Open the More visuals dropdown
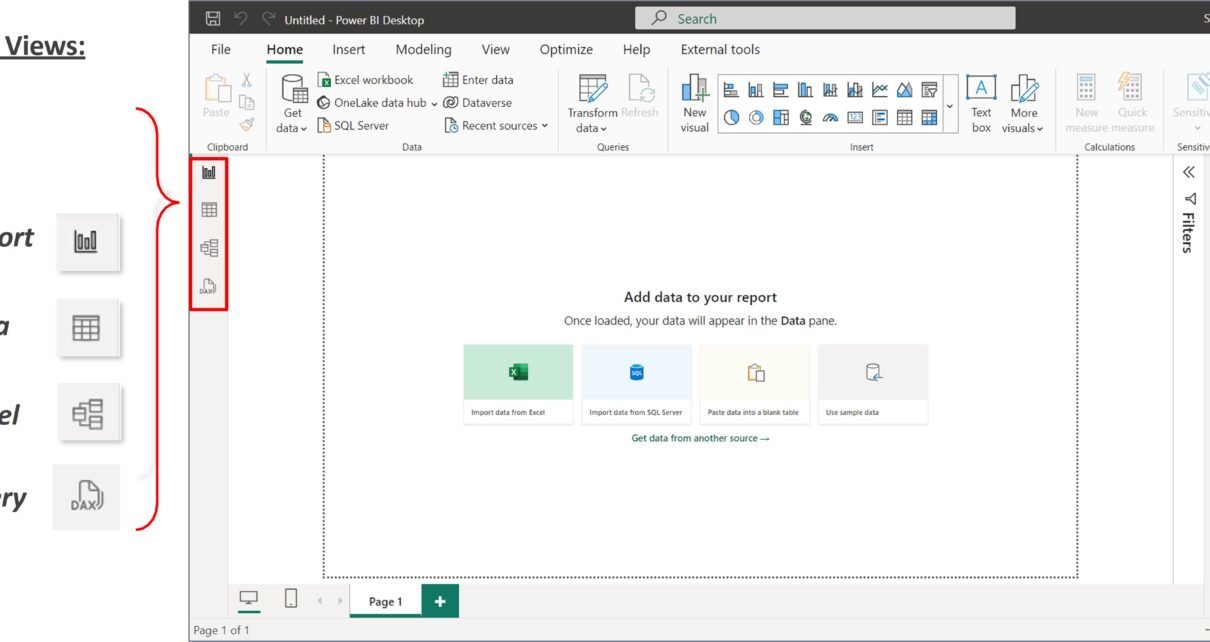Viewport: 1210px width, 642px height. (1024, 104)
